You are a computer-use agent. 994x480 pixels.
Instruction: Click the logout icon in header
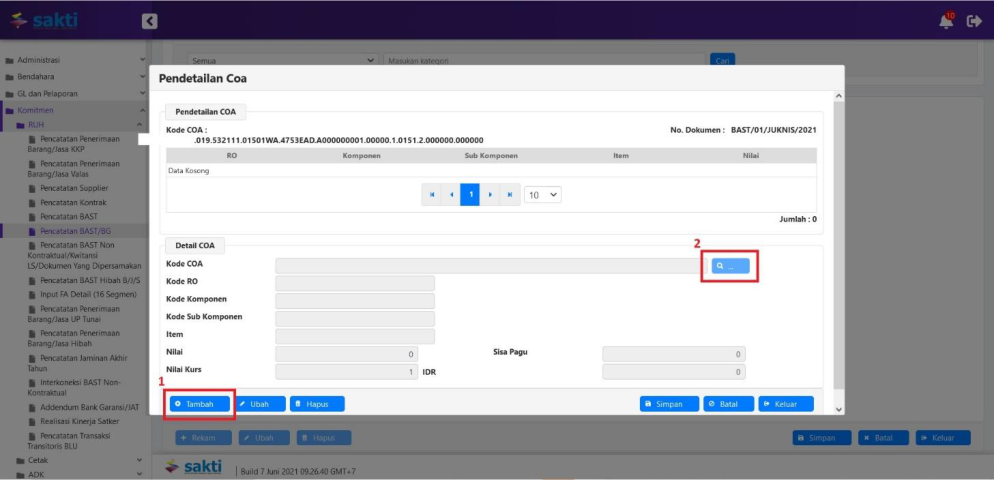pos(974,21)
